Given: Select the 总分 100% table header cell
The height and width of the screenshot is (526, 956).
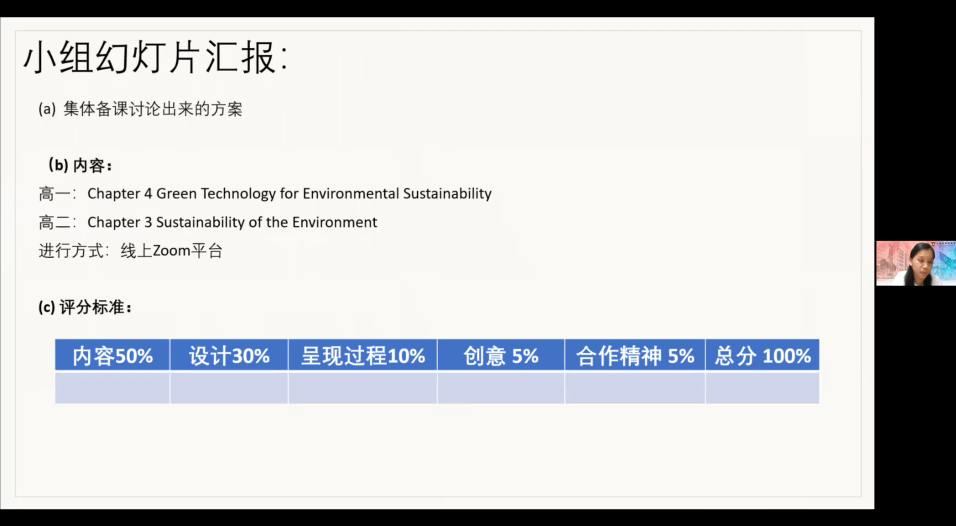Looking at the screenshot, I should [762, 355].
